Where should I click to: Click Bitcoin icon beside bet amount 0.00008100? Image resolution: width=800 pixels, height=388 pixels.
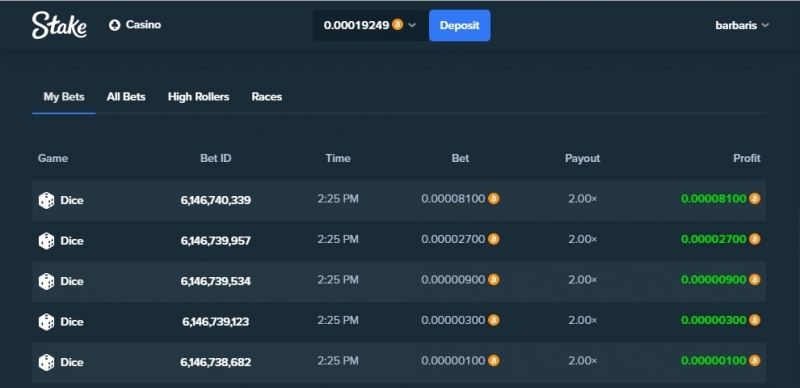(x=493, y=199)
